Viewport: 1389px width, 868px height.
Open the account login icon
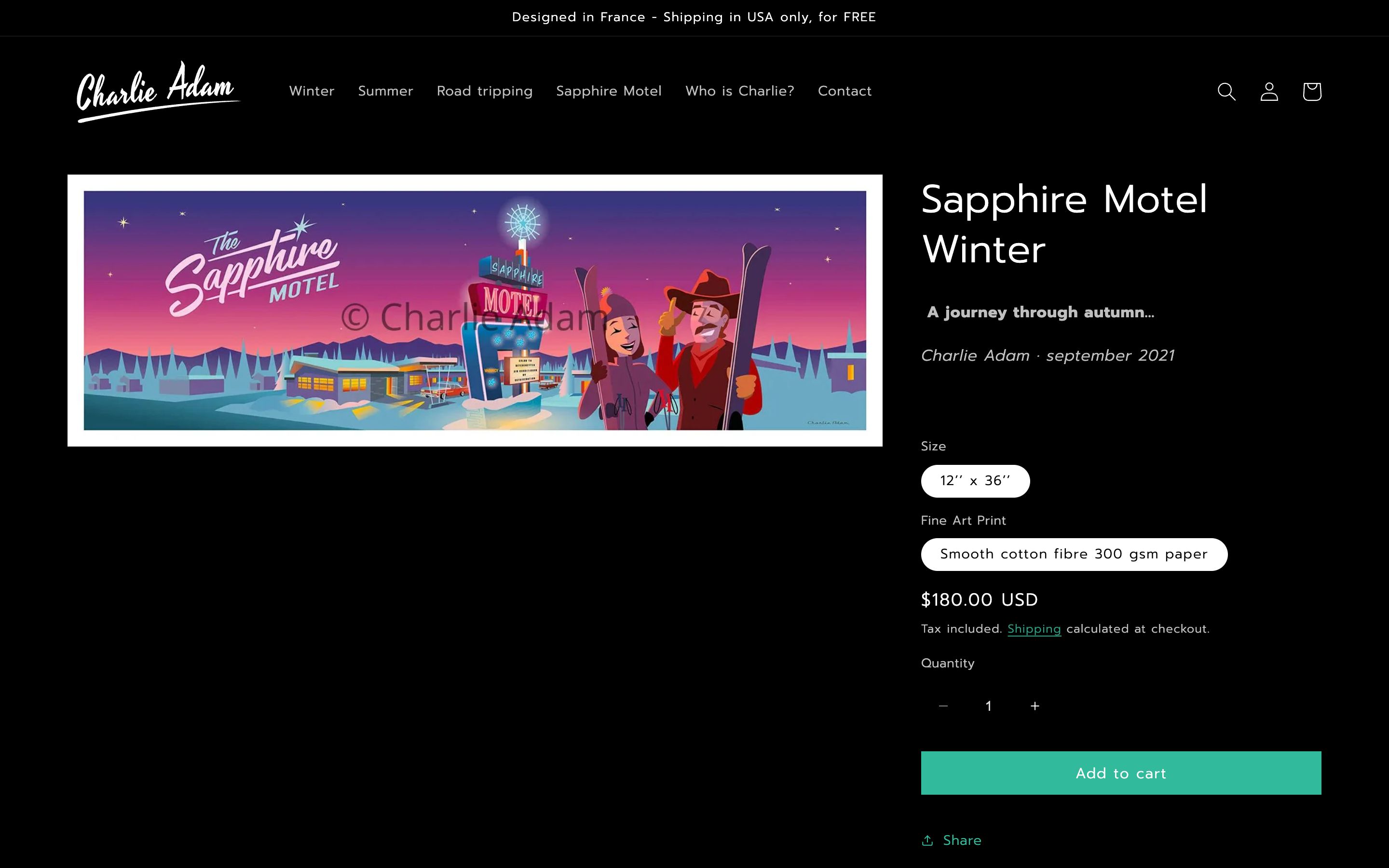(x=1269, y=91)
